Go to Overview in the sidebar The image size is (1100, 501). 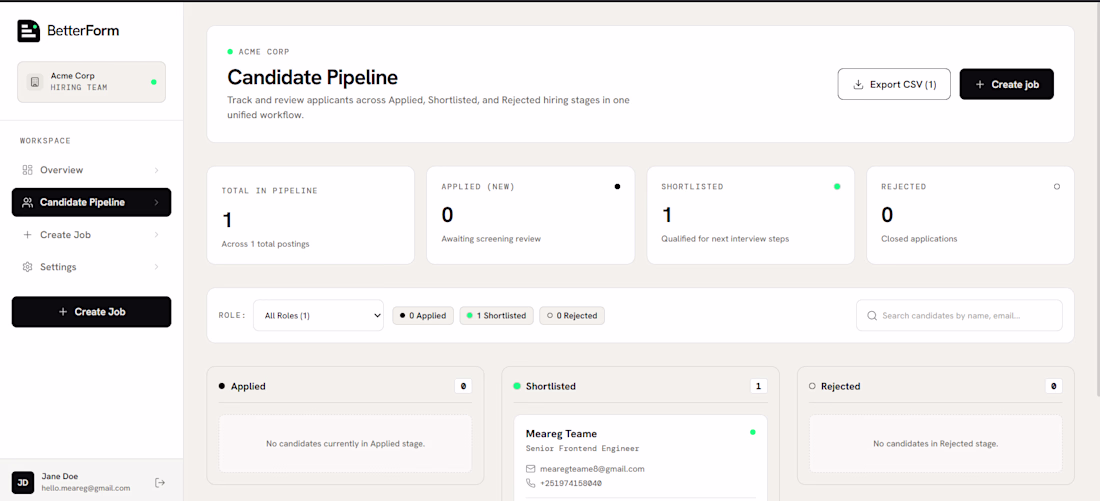tap(91, 170)
